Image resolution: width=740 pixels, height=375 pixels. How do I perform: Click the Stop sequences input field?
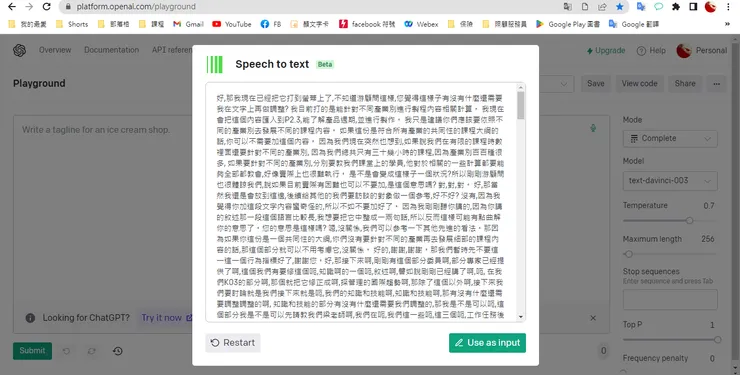670,300
